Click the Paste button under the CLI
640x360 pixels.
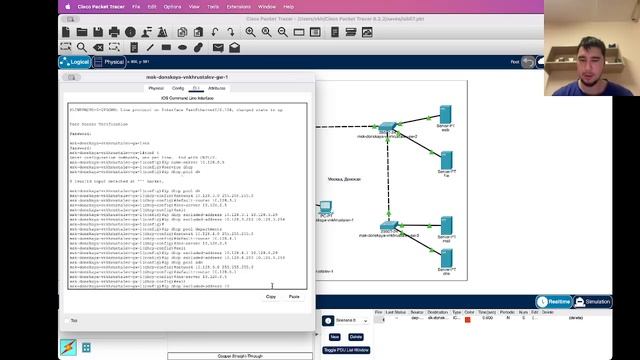click(294, 297)
